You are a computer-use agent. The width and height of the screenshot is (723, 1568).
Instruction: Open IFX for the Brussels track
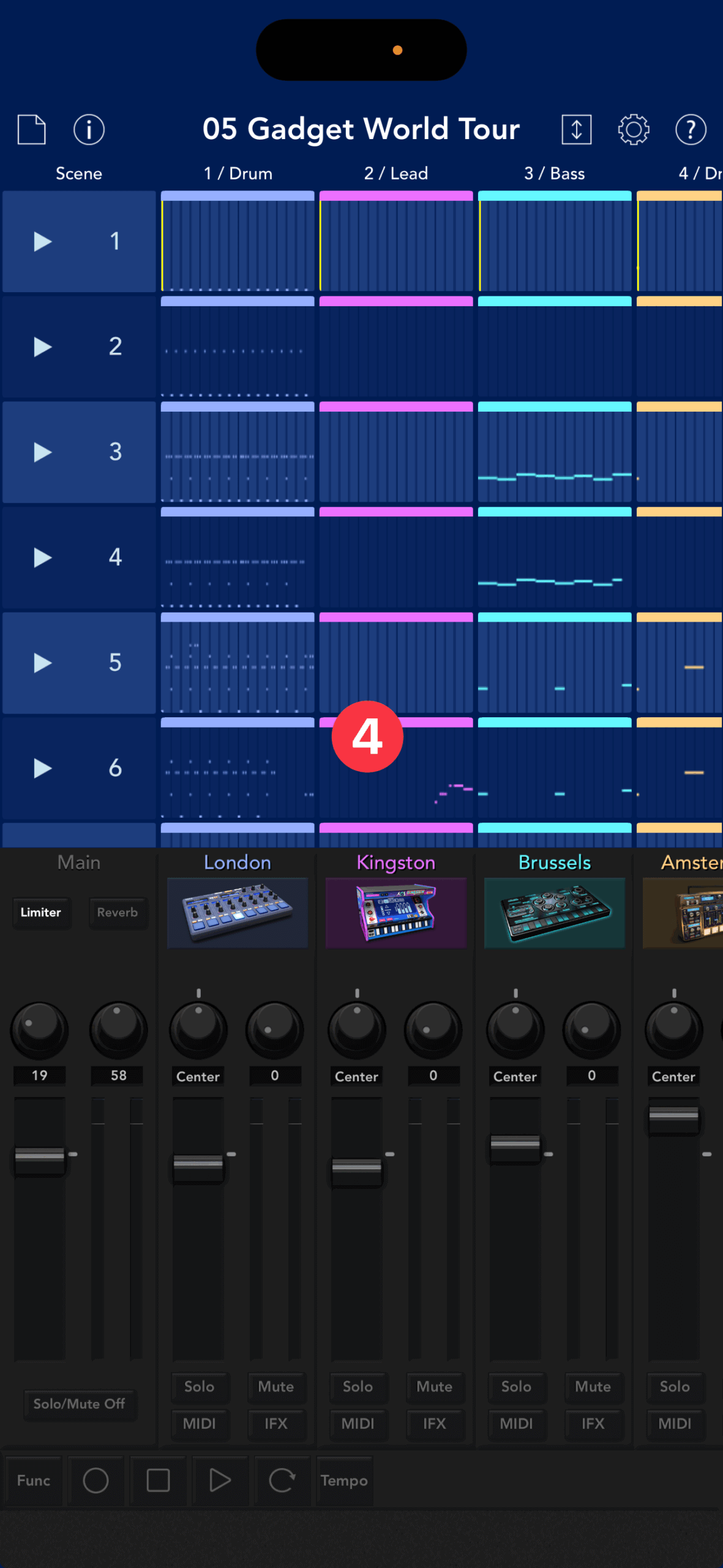(x=593, y=1423)
